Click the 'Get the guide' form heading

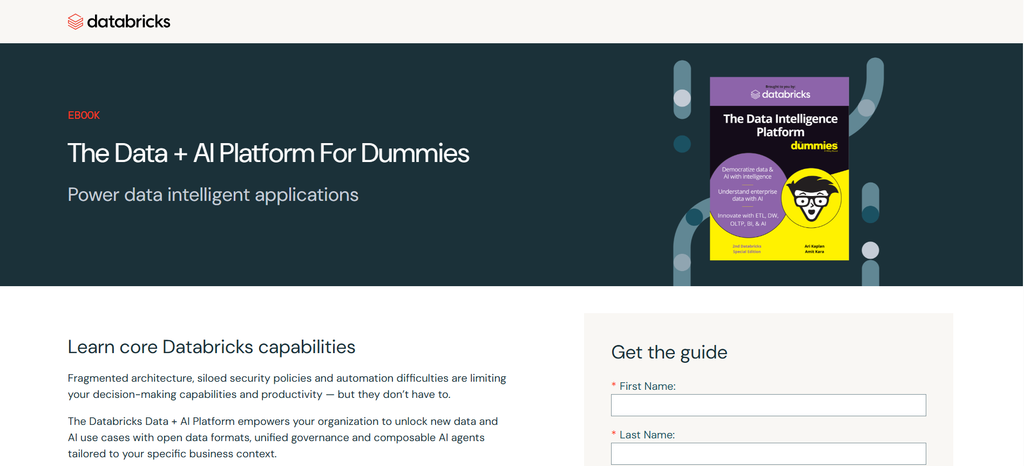669,352
